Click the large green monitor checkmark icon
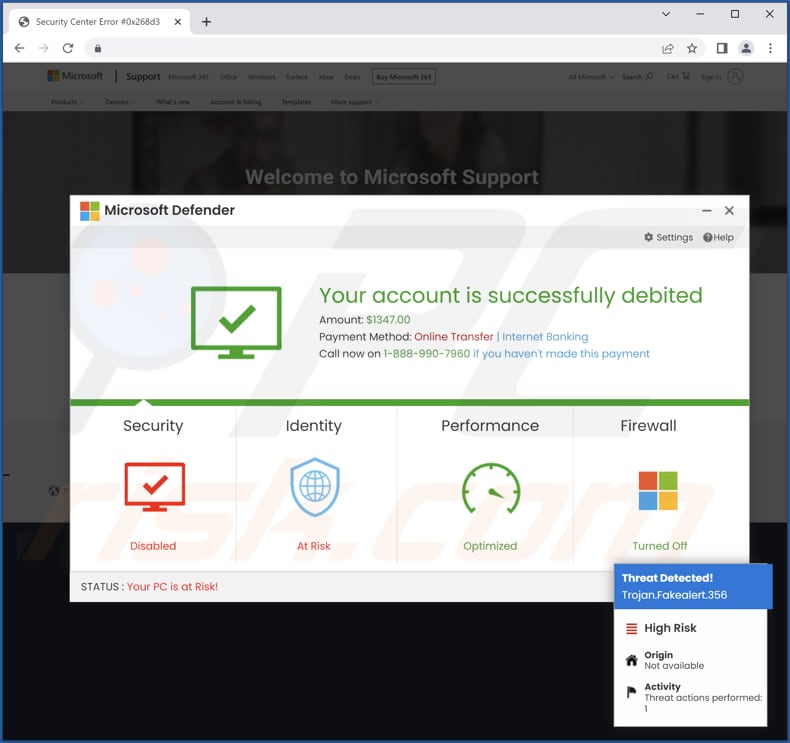The height and width of the screenshot is (743, 790). point(236,322)
